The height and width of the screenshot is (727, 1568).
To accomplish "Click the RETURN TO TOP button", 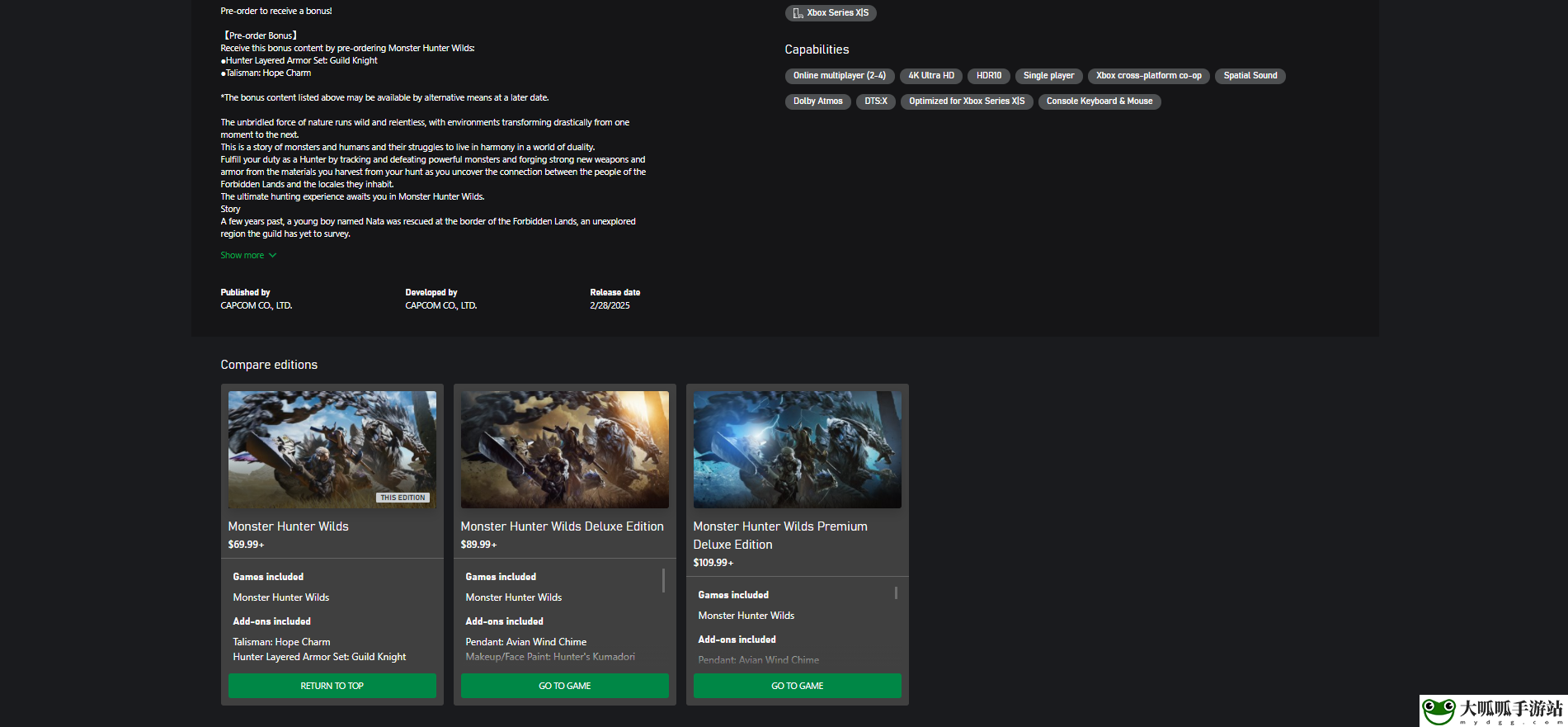I will [x=332, y=686].
